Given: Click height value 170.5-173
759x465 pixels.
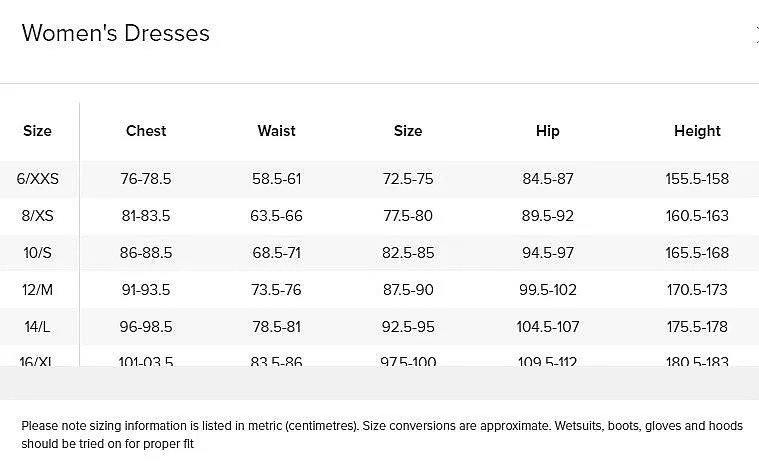Looking at the screenshot, I should [697, 289].
